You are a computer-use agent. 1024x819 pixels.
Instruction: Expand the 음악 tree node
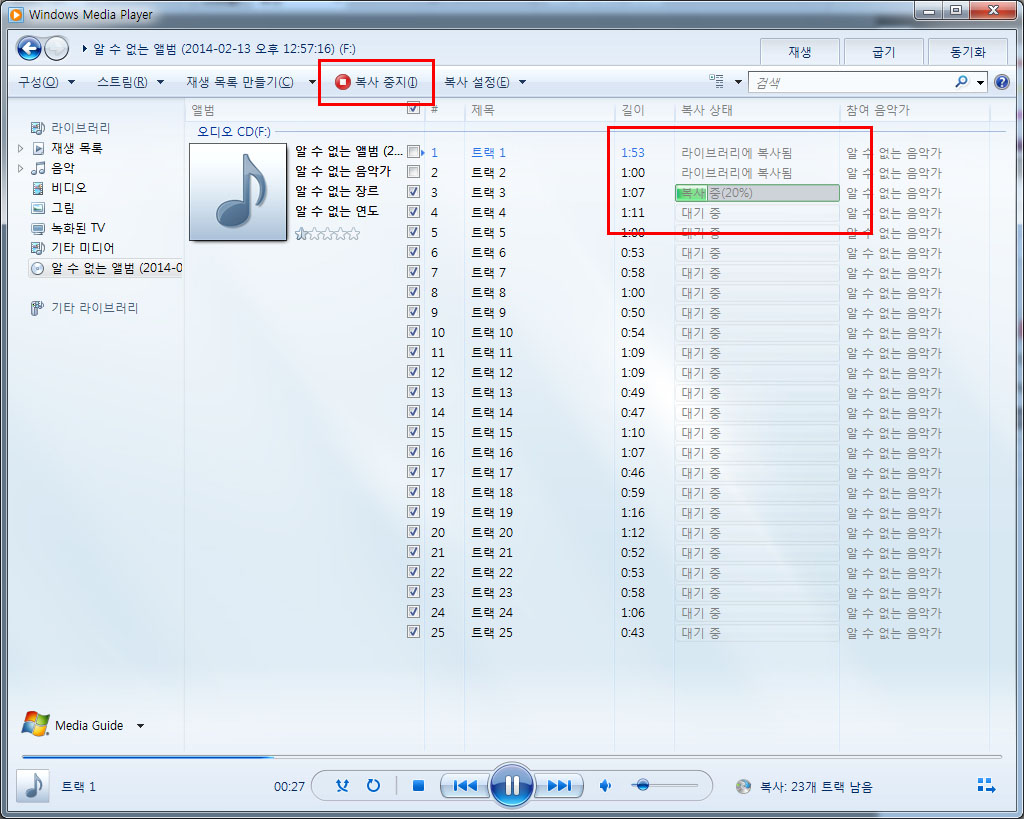pyautogui.click(x=20, y=169)
